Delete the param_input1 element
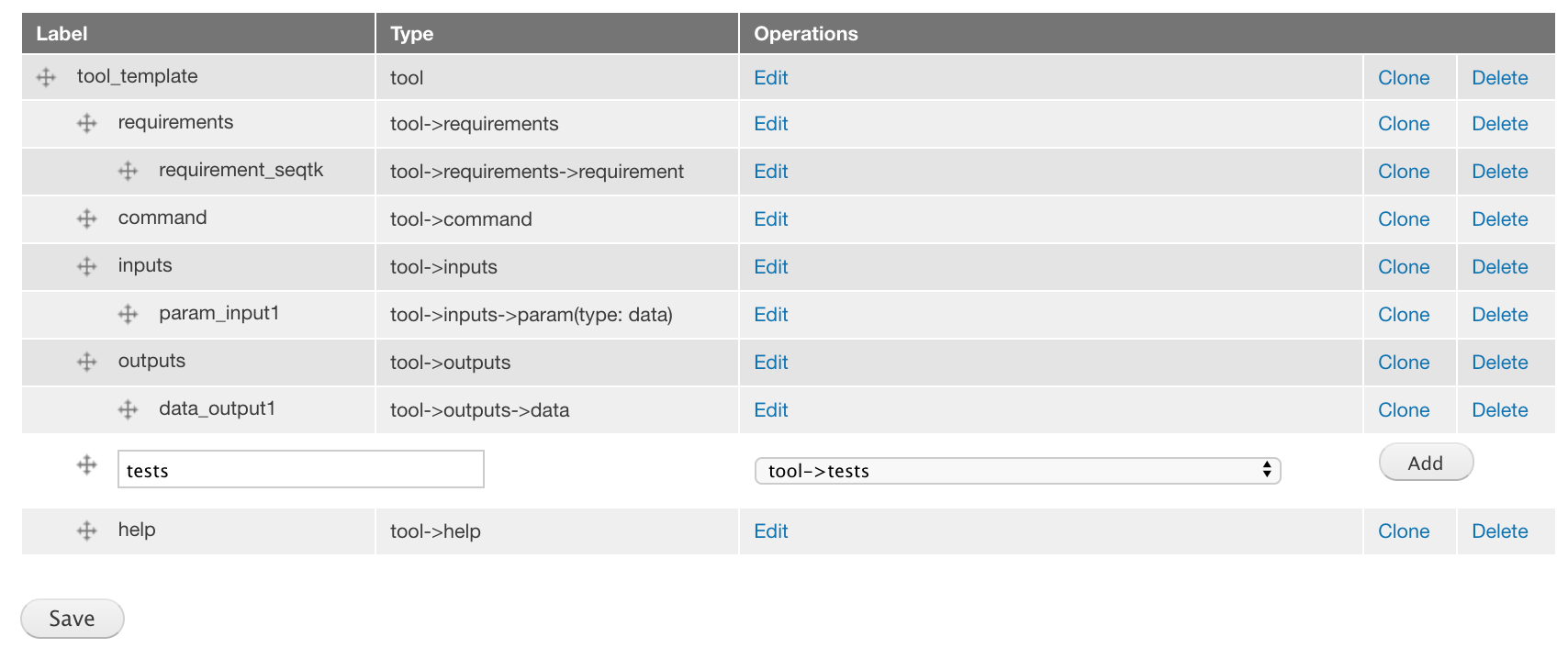This screenshot has height=659, width=1568. tap(1500, 315)
